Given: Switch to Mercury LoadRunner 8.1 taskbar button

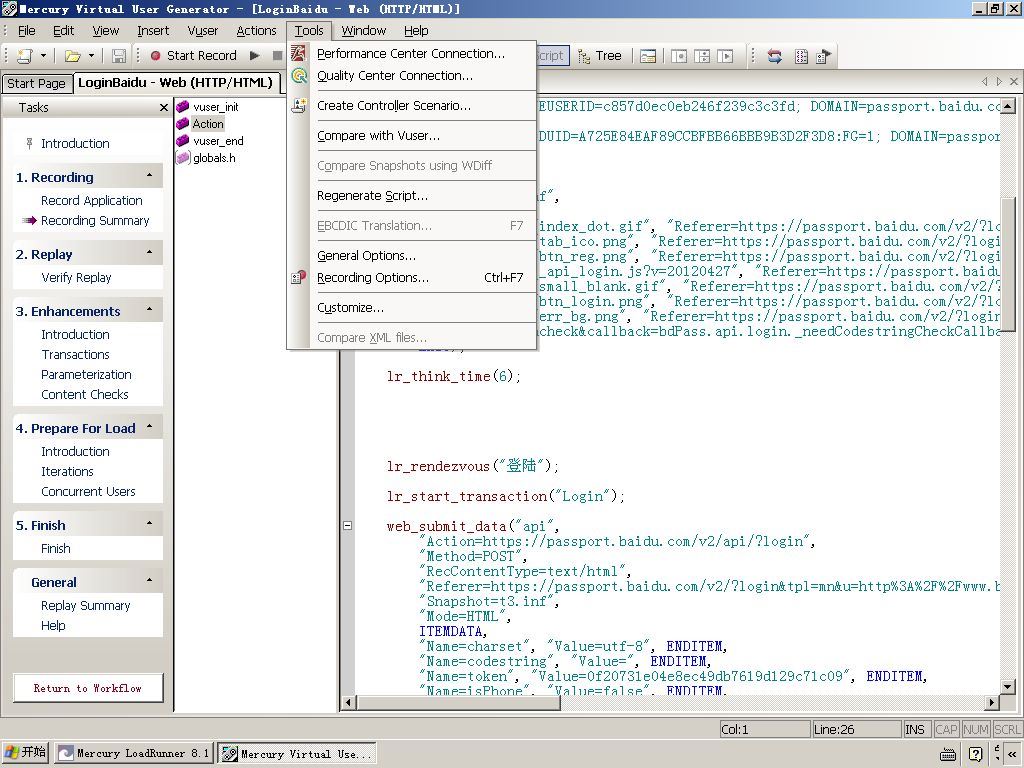Looking at the screenshot, I should (134, 754).
